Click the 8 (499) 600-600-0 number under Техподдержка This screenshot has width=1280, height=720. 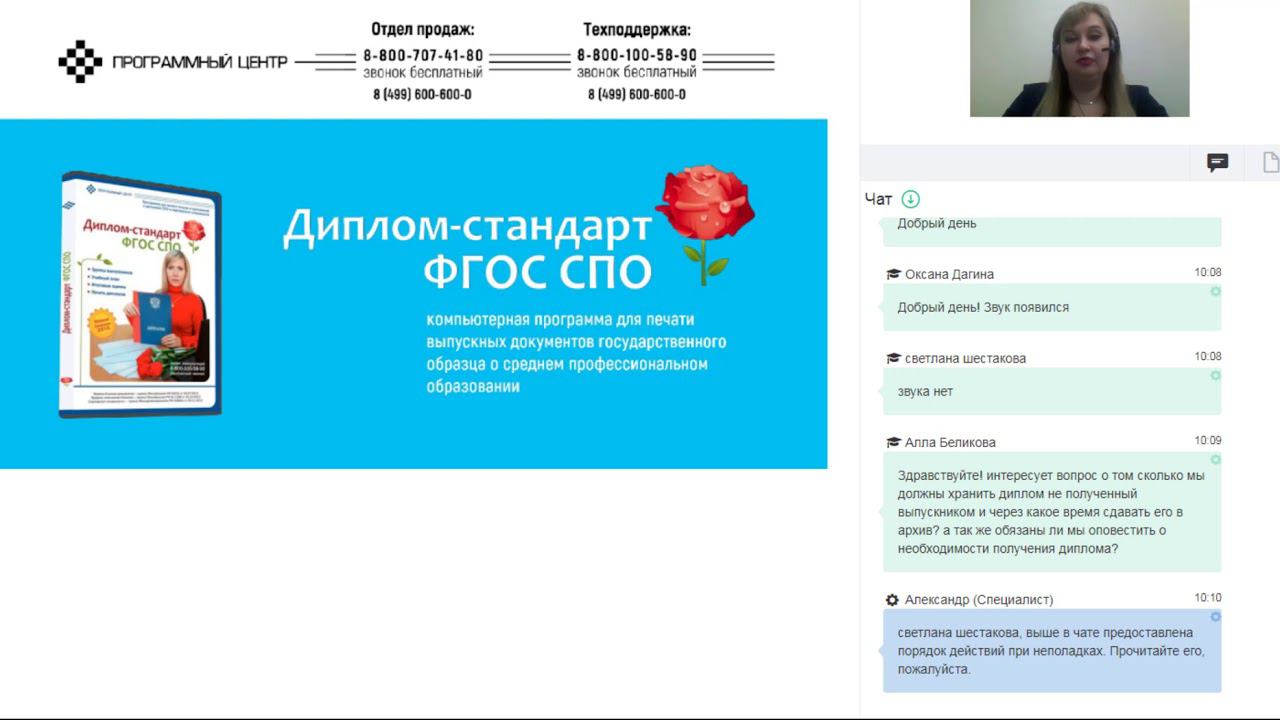[637, 94]
